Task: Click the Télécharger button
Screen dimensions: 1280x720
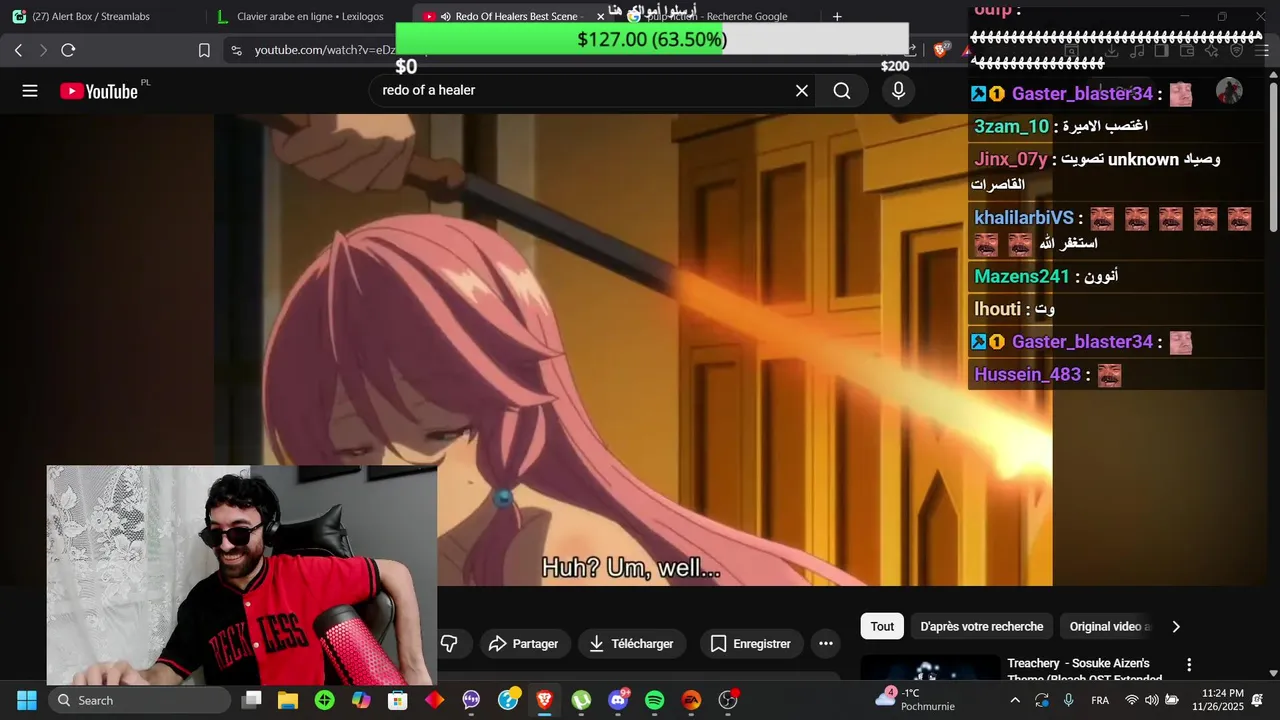Action: (x=632, y=644)
